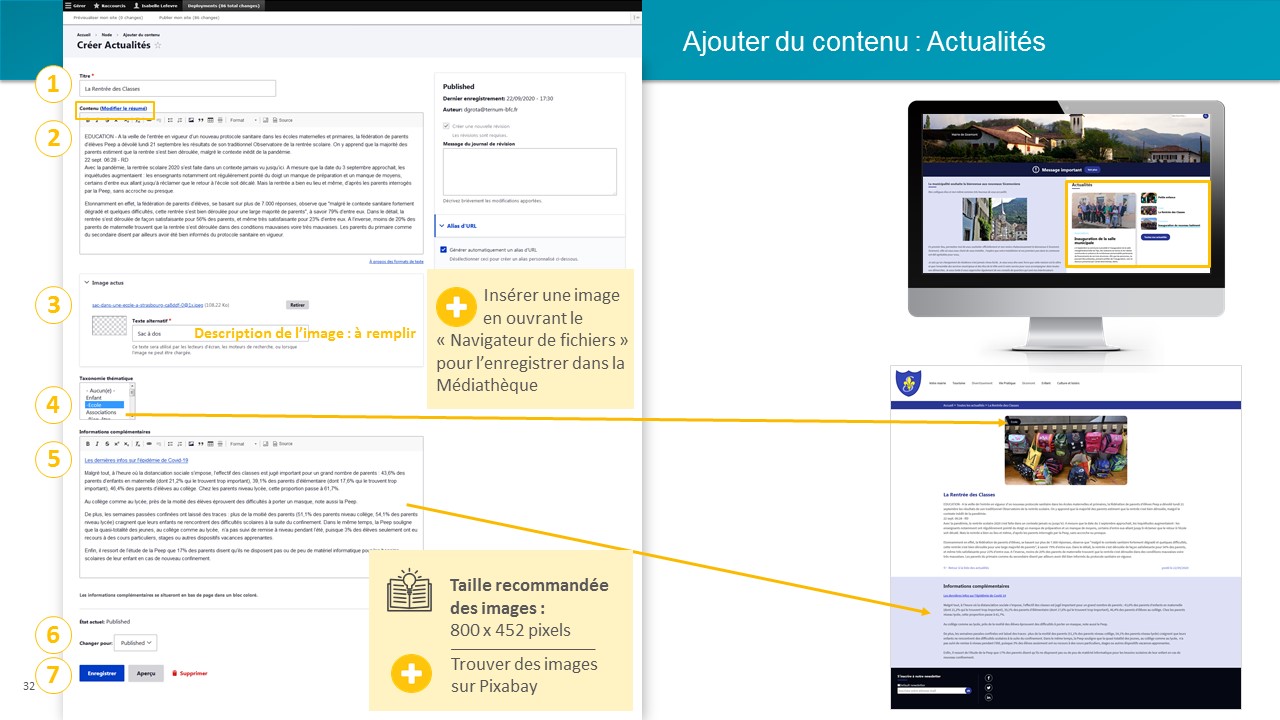Click into the Titre input field
1280x720 pixels.
(x=177, y=88)
